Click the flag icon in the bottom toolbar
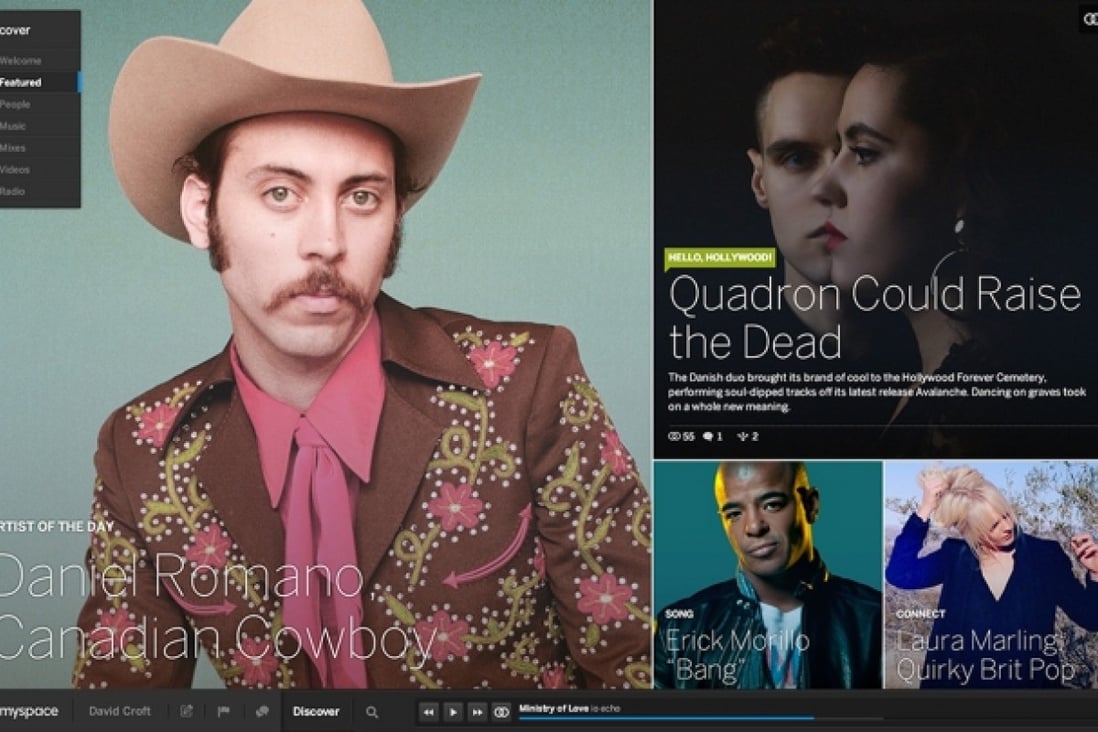The width and height of the screenshot is (1098, 732). click(x=225, y=711)
